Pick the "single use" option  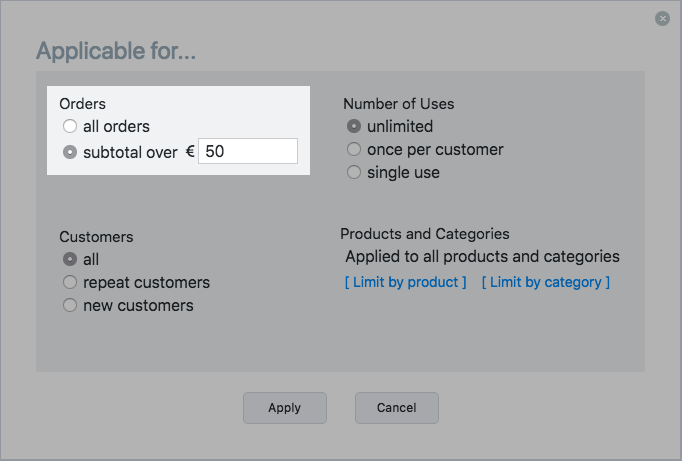(354, 173)
